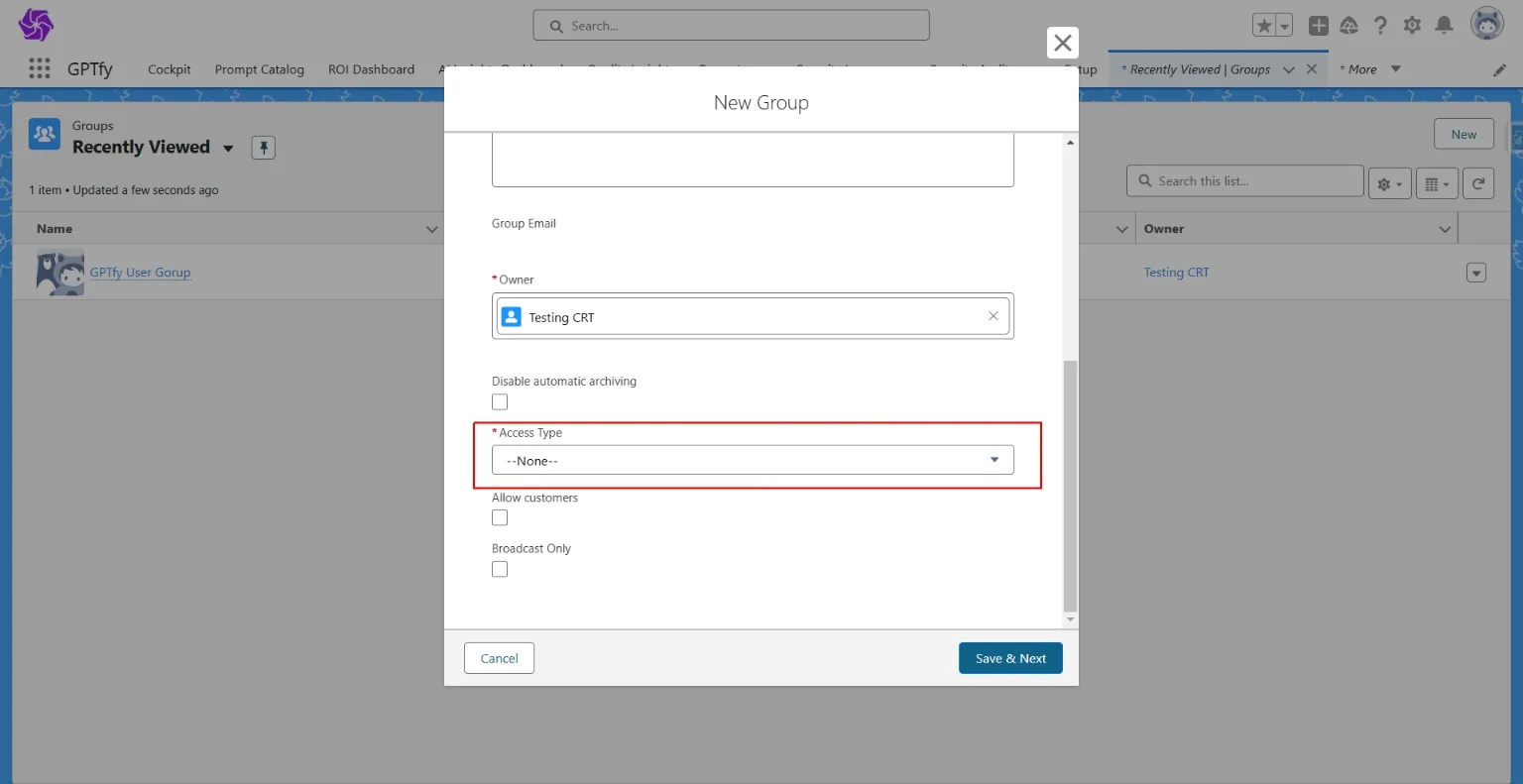Screen dimensions: 1523x784
Task: Switch to the Prompt Catalog tab
Action: [x=259, y=69]
